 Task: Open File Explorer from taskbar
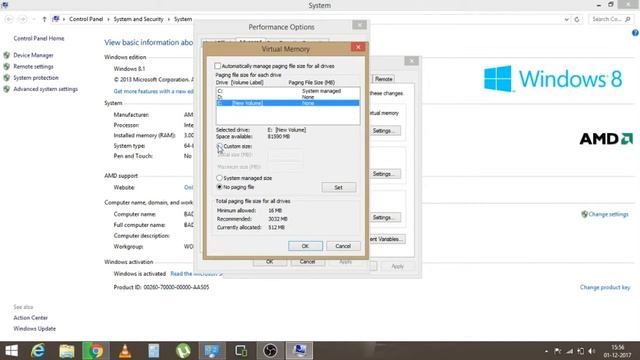[x=67, y=351]
